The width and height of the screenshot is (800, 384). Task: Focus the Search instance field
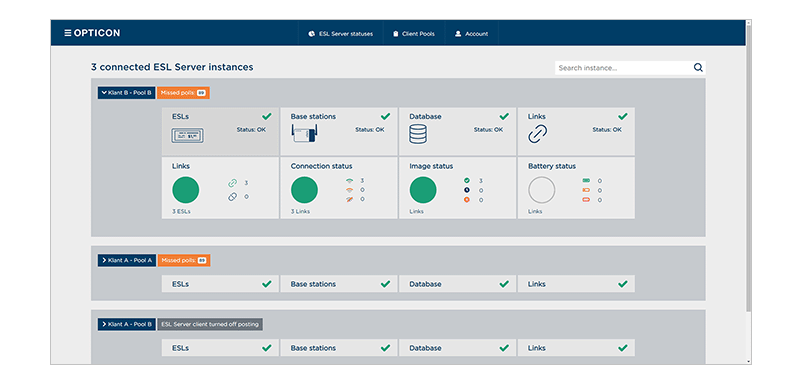[623, 68]
